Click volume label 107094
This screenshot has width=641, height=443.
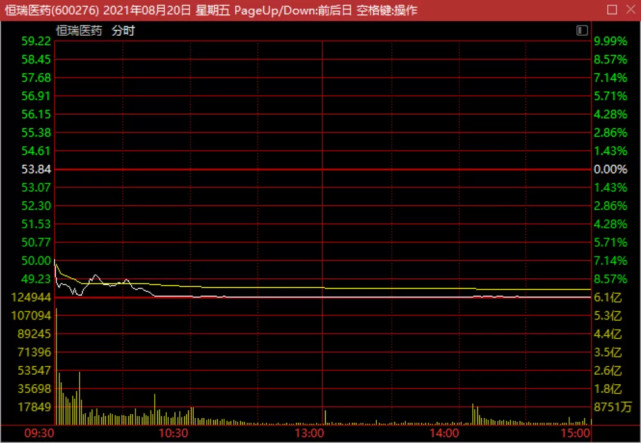[x=31, y=315]
